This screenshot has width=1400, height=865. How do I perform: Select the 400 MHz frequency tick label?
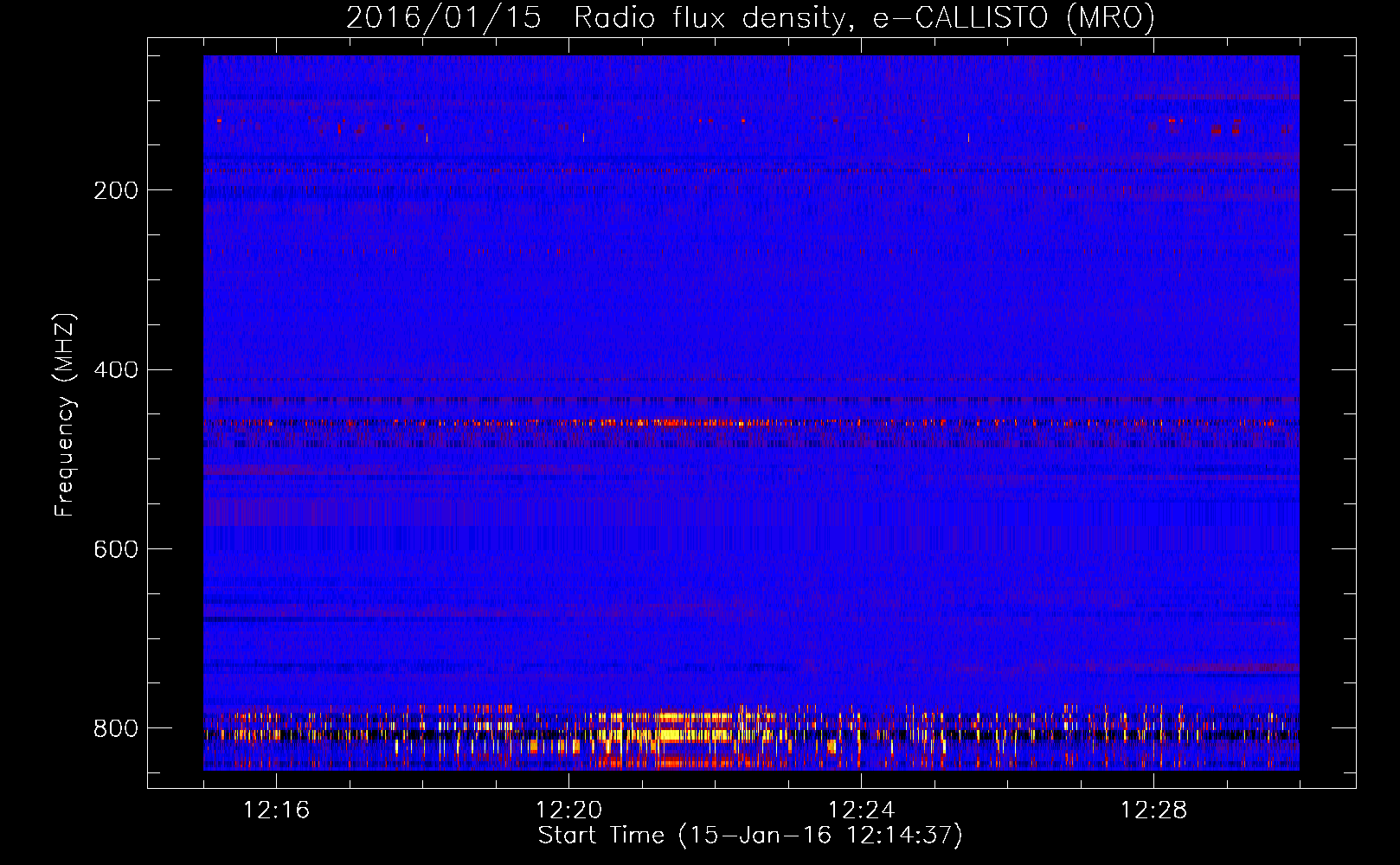point(116,370)
